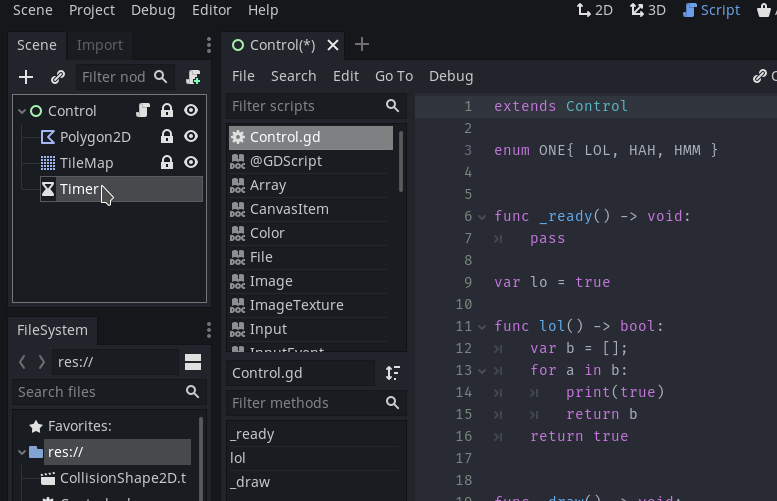Fold the _ready function at line 6
This screenshot has width=777, height=501.
pyautogui.click(x=482, y=217)
